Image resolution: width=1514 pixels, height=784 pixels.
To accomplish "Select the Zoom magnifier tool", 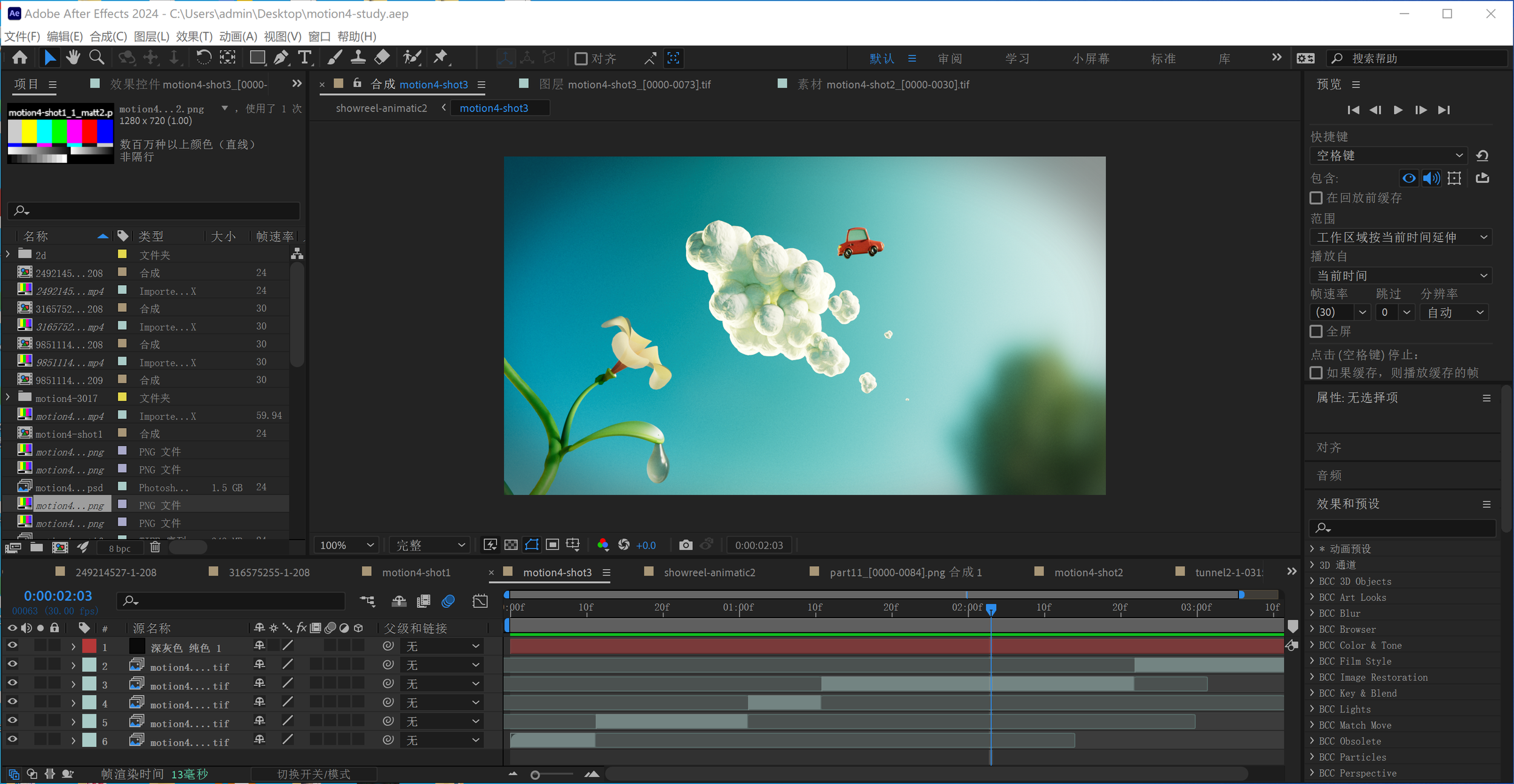I will click(96, 58).
